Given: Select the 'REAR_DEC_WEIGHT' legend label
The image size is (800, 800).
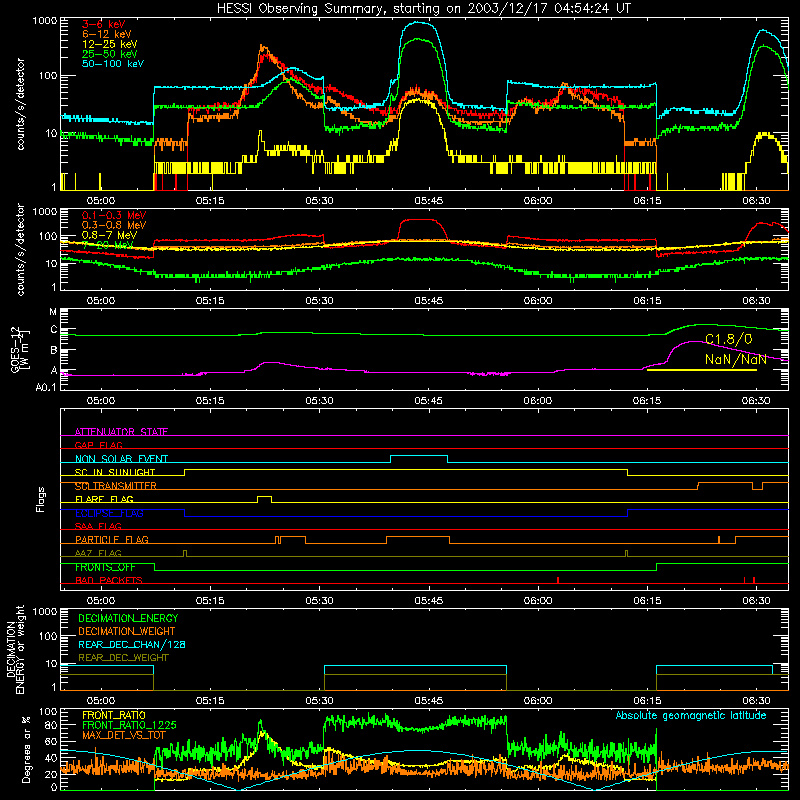Looking at the screenshot, I should pos(123,658).
